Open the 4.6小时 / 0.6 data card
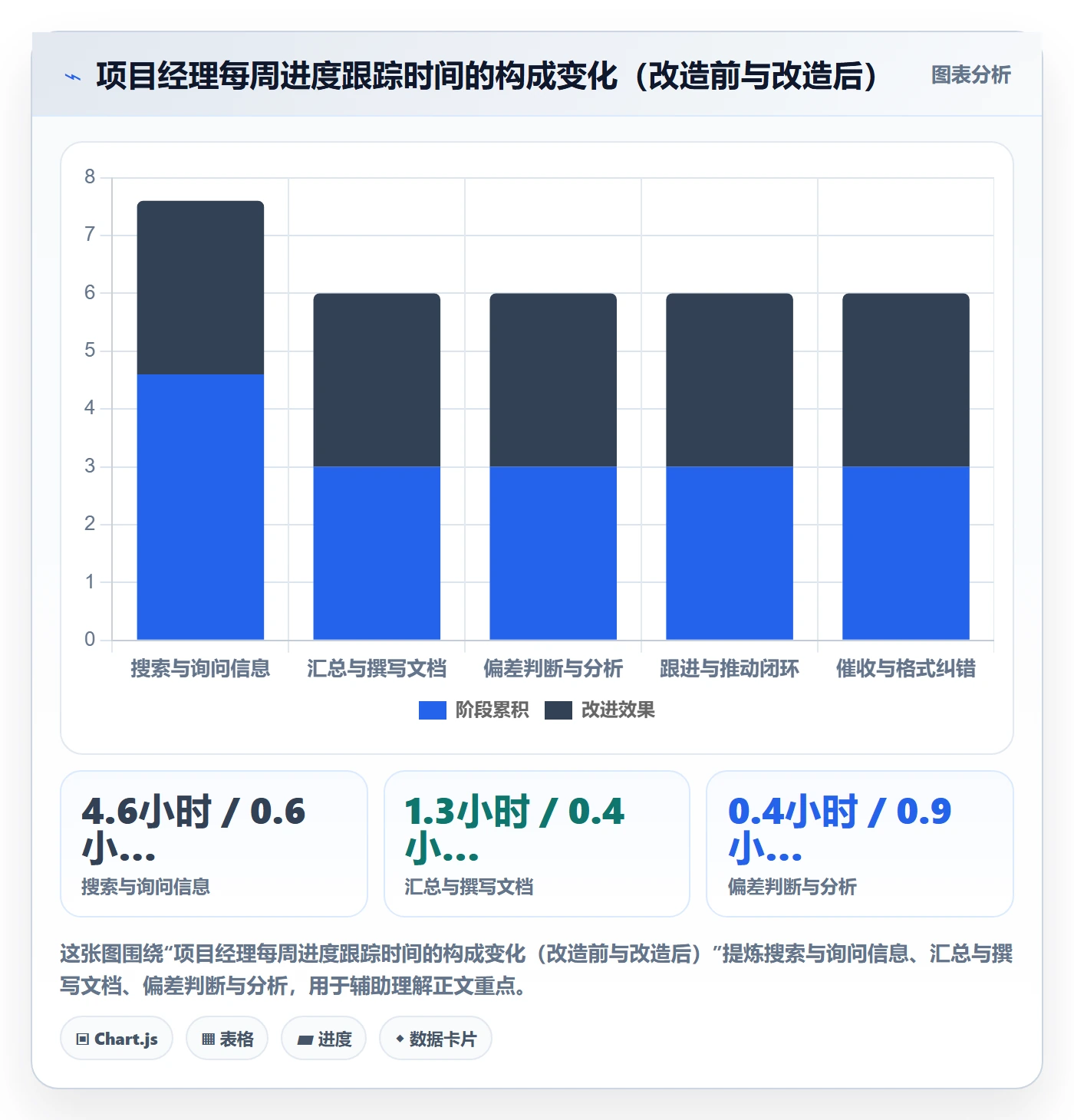Screen dimensions: 1074x1120 click(x=214, y=844)
